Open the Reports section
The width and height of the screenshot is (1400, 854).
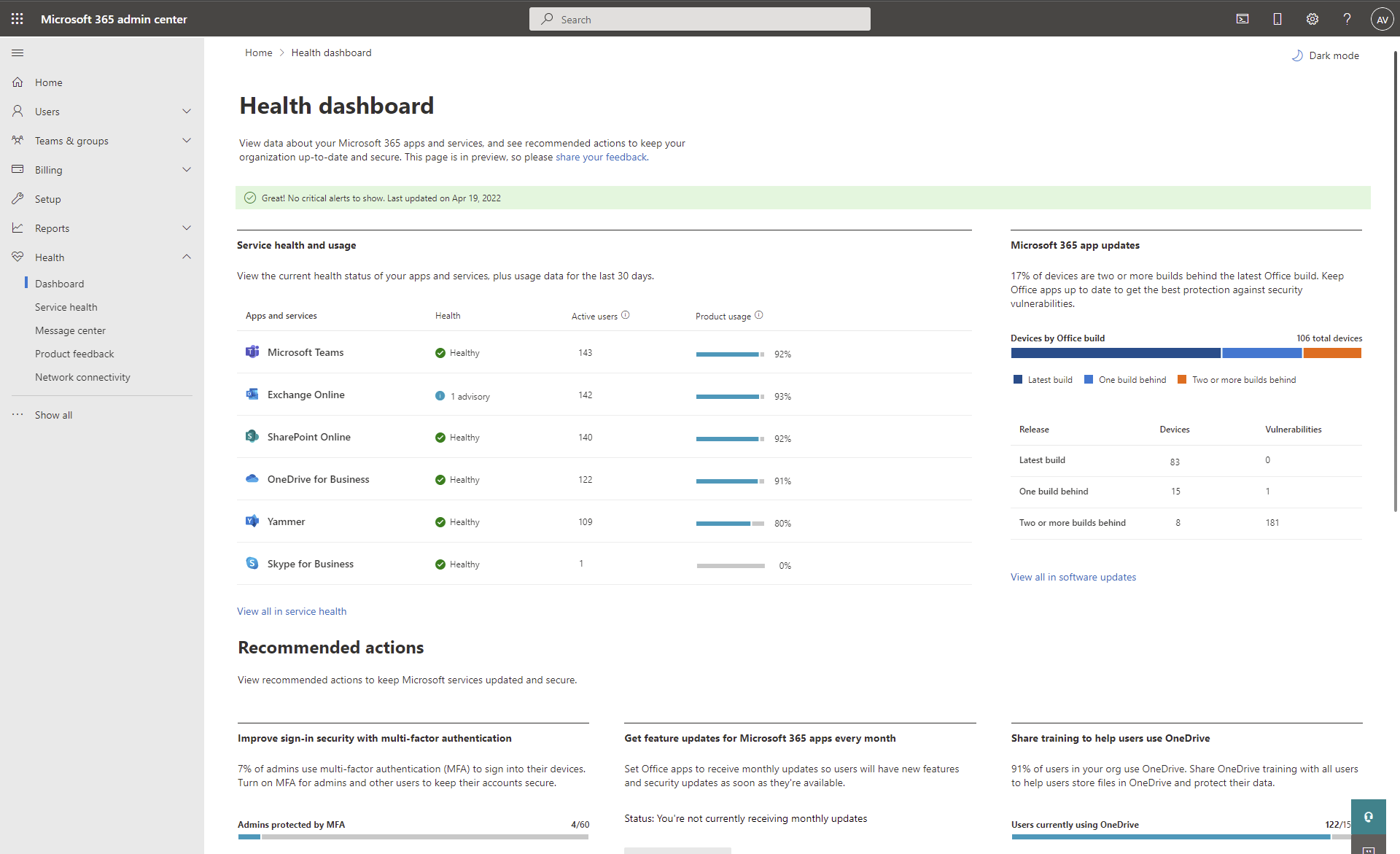pos(52,228)
